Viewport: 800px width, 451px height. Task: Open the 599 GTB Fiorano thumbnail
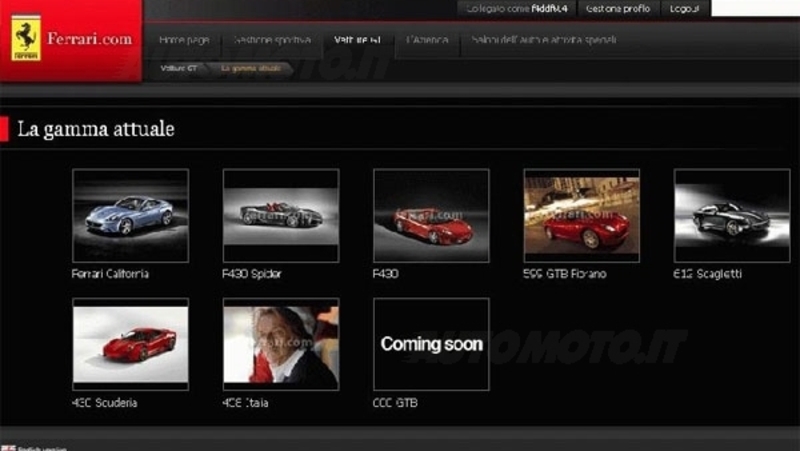pyautogui.click(x=582, y=216)
